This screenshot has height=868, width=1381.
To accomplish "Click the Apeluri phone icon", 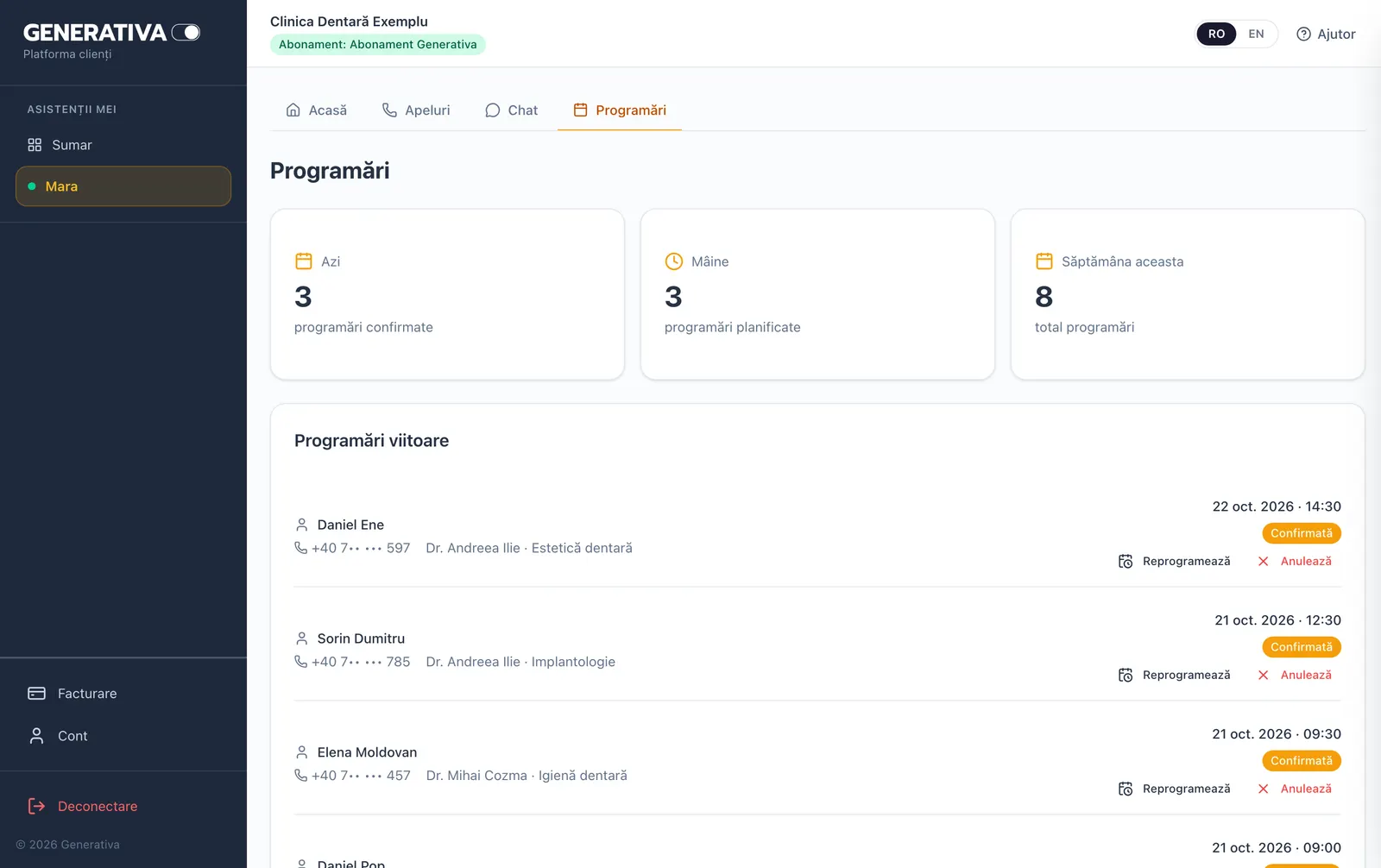I will click(389, 110).
